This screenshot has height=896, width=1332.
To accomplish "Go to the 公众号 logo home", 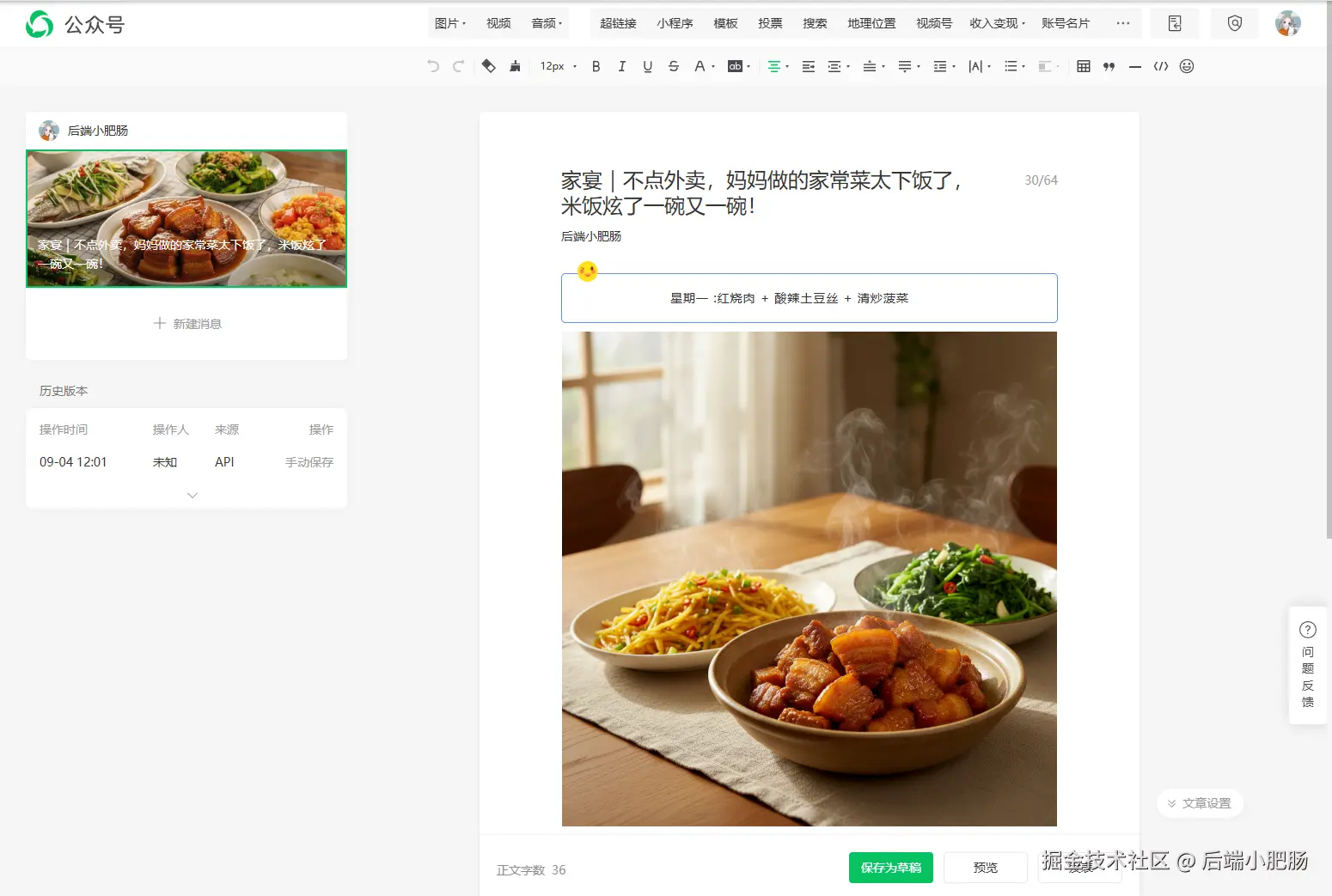I will coord(76,24).
